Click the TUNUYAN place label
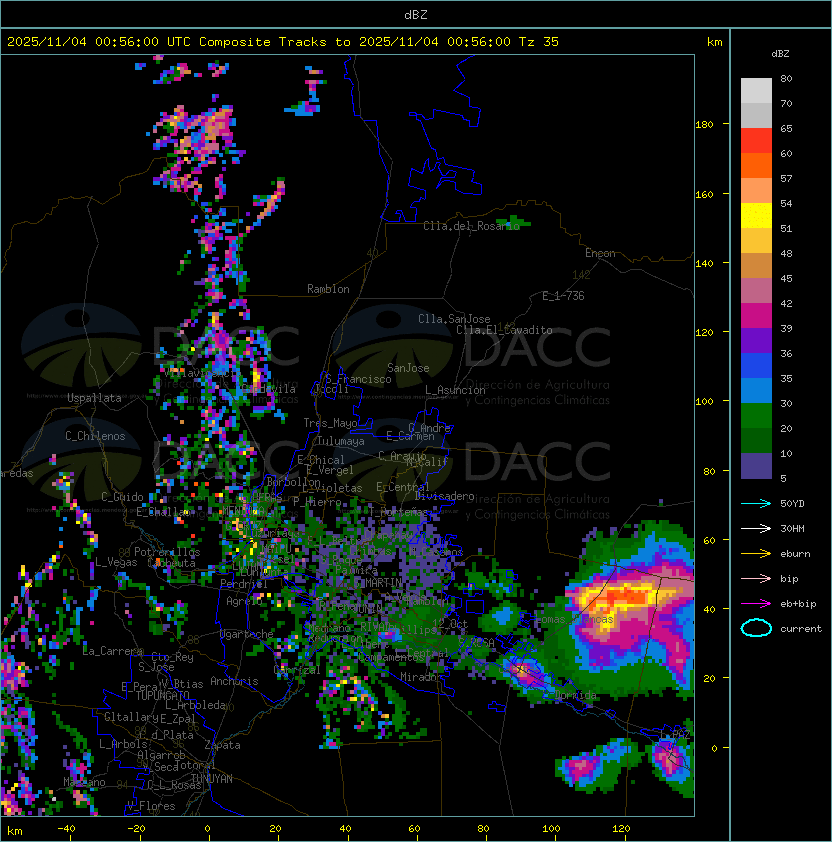Screen dimensions: 832x842 (212, 779)
